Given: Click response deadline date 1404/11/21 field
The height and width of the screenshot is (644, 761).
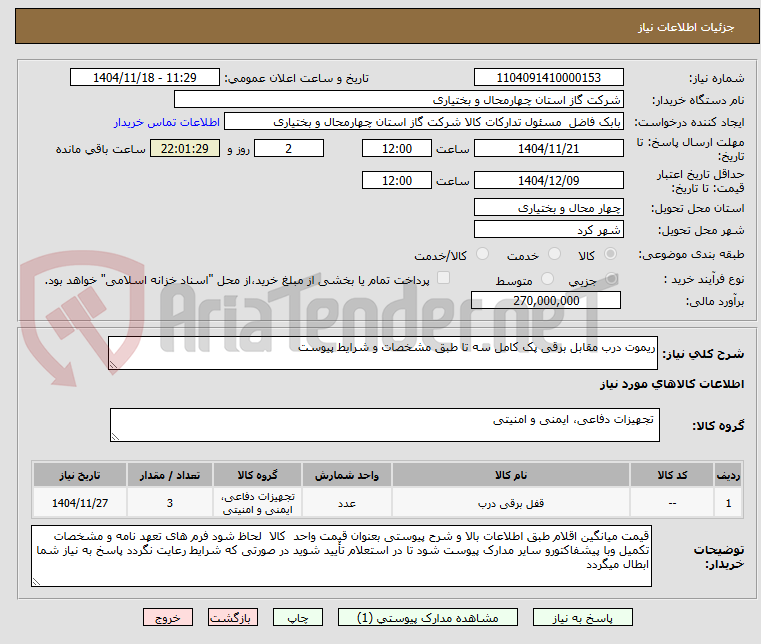Looking at the screenshot, I should (548, 148).
